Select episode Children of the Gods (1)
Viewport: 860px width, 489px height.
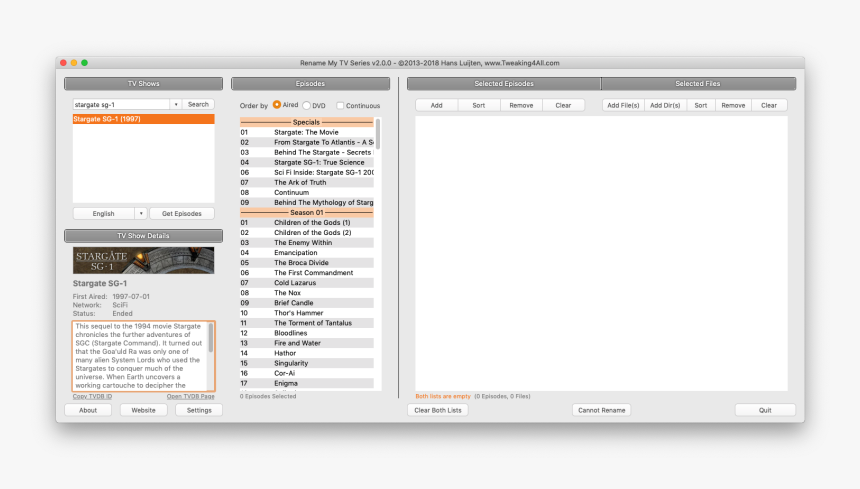307,223
